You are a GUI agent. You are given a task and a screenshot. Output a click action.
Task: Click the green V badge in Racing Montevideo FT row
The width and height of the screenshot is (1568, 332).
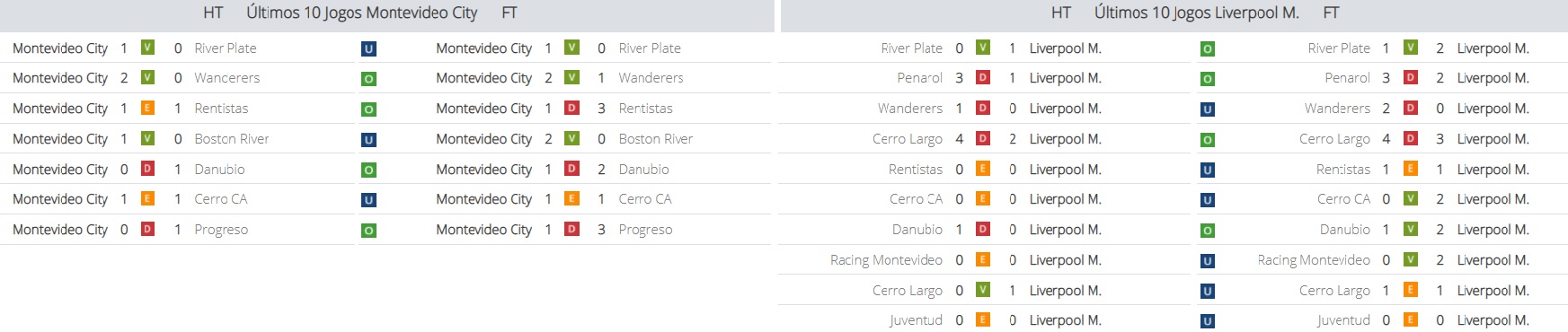tap(1411, 259)
